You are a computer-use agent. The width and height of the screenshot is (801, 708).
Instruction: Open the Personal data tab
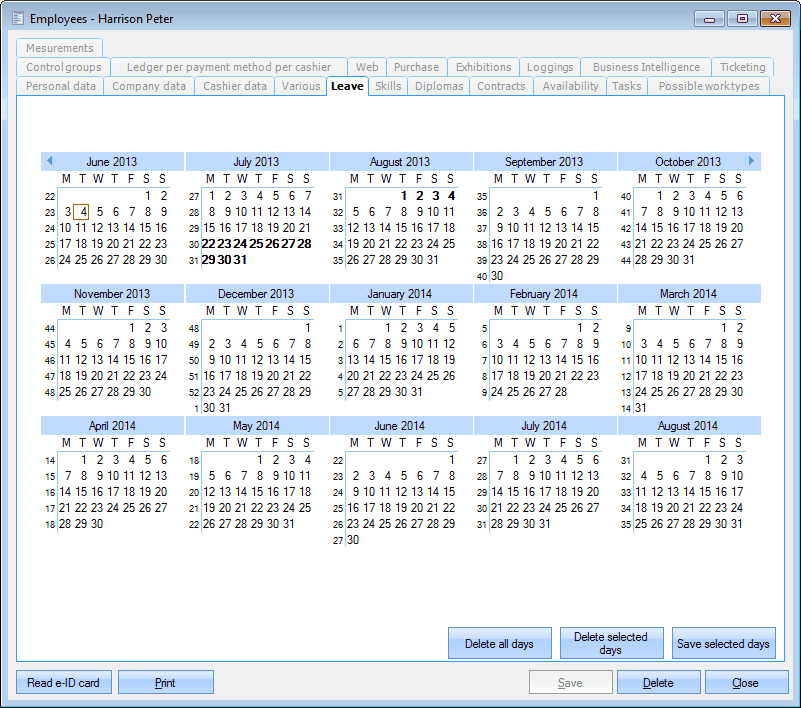coord(61,86)
